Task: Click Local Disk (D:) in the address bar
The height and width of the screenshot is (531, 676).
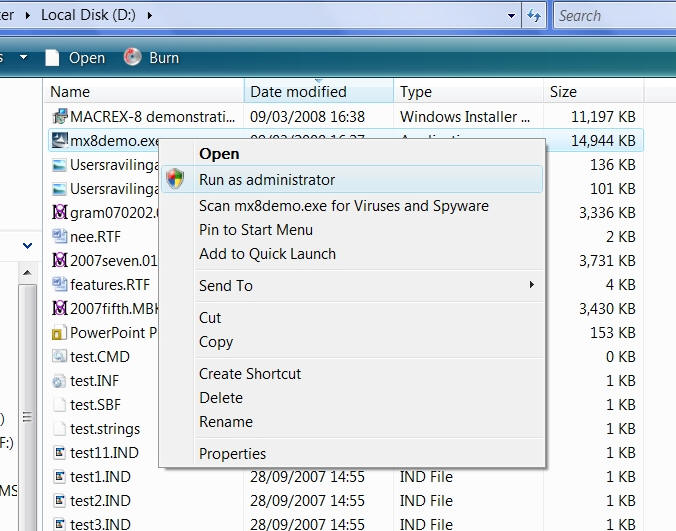Action: 88,15
